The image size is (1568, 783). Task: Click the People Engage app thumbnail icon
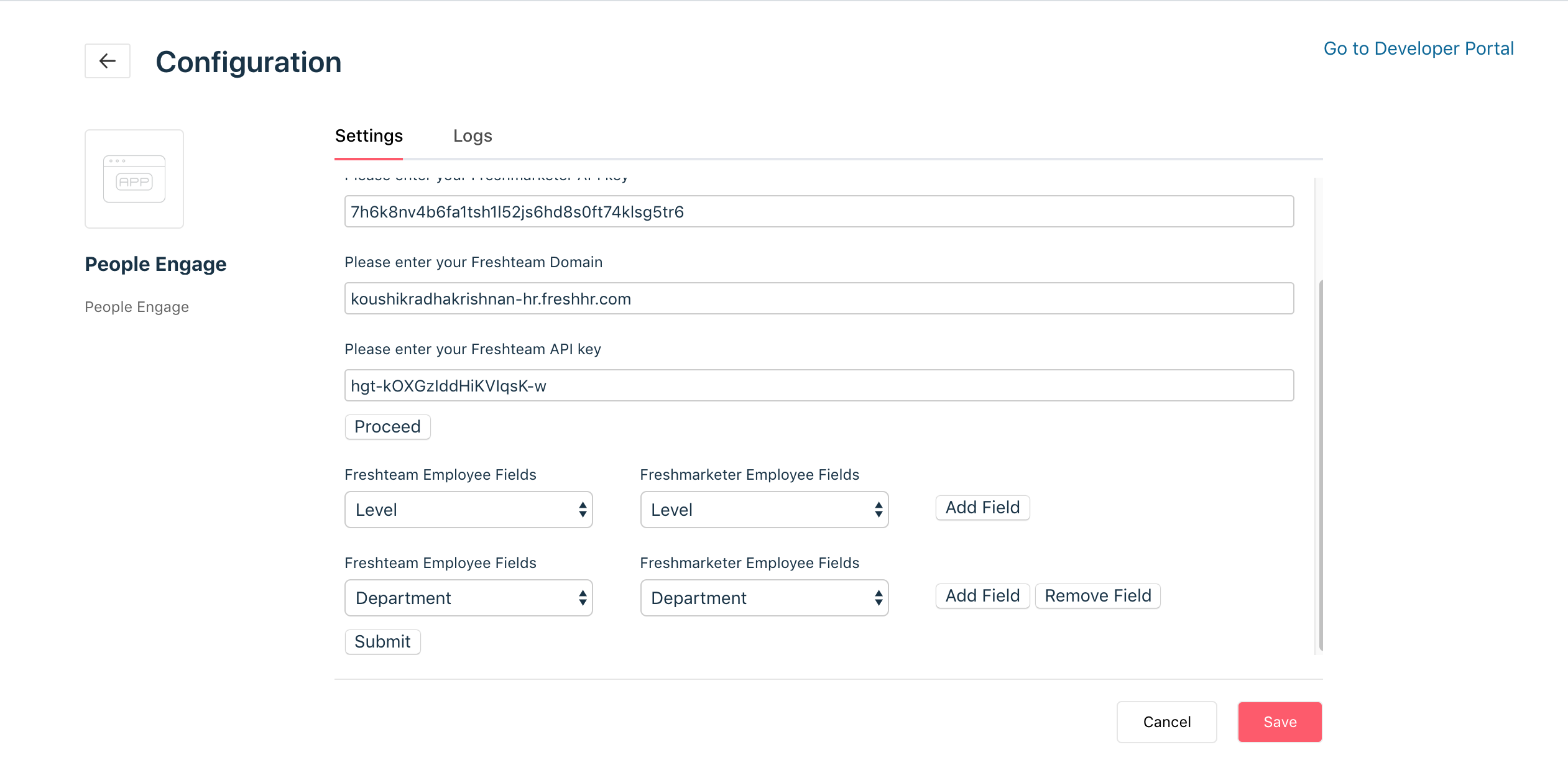134,179
